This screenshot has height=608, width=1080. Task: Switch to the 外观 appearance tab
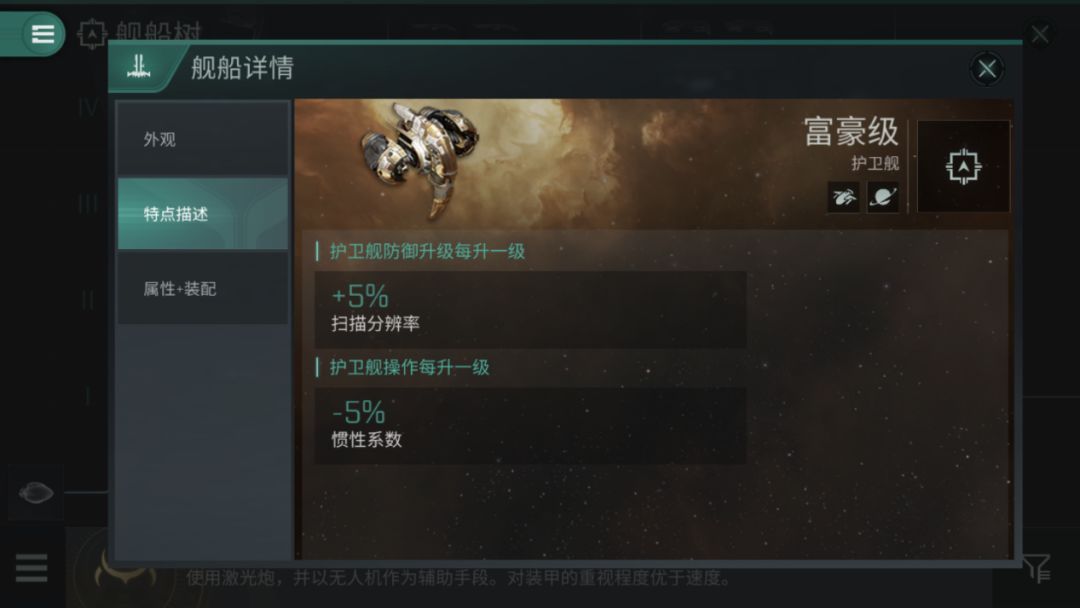(x=203, y=139)
